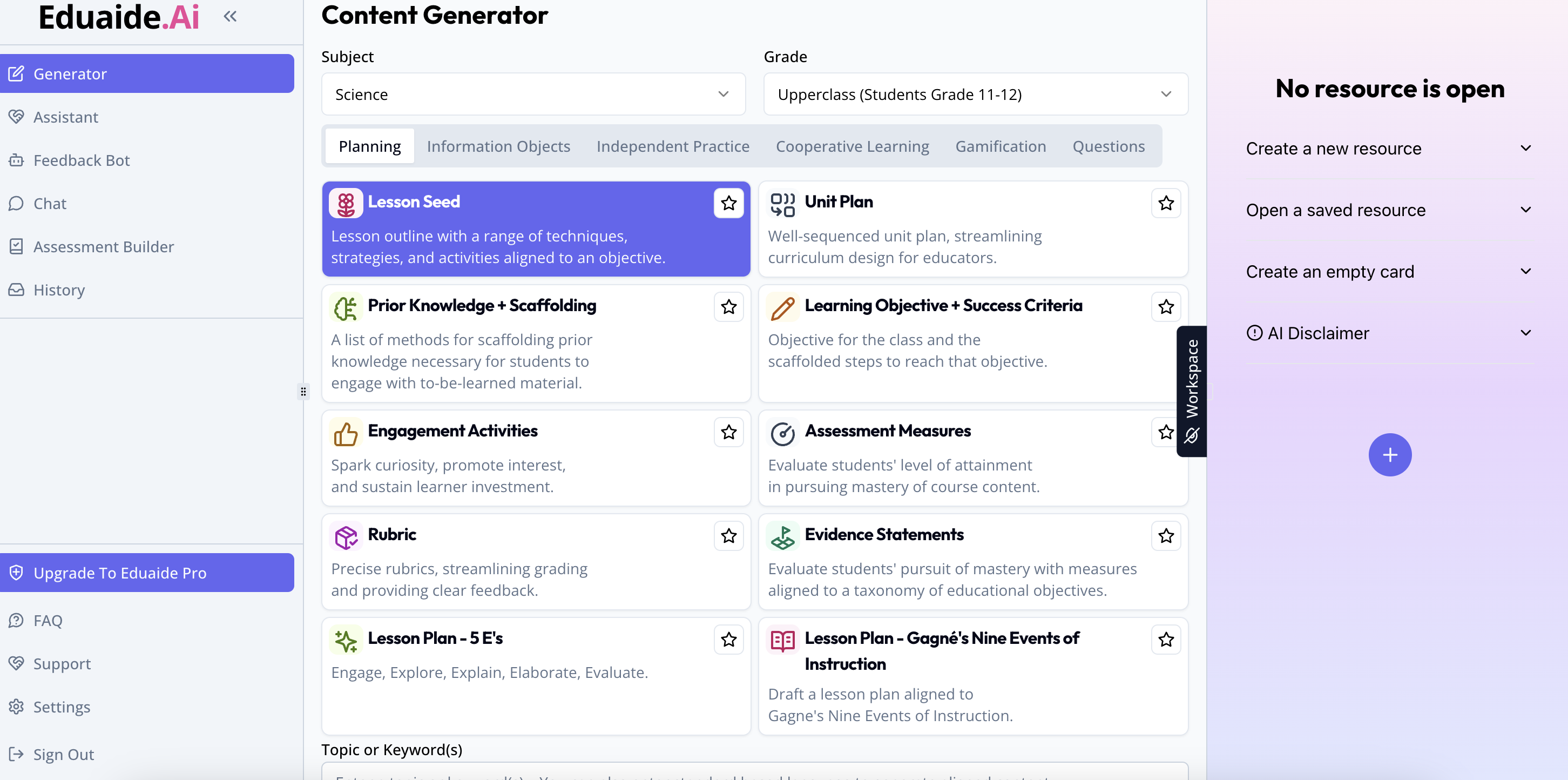This screenshot has height=780, width=1568.
Task: Favorite the Unit Plan card
Action: click(1166, 203)
